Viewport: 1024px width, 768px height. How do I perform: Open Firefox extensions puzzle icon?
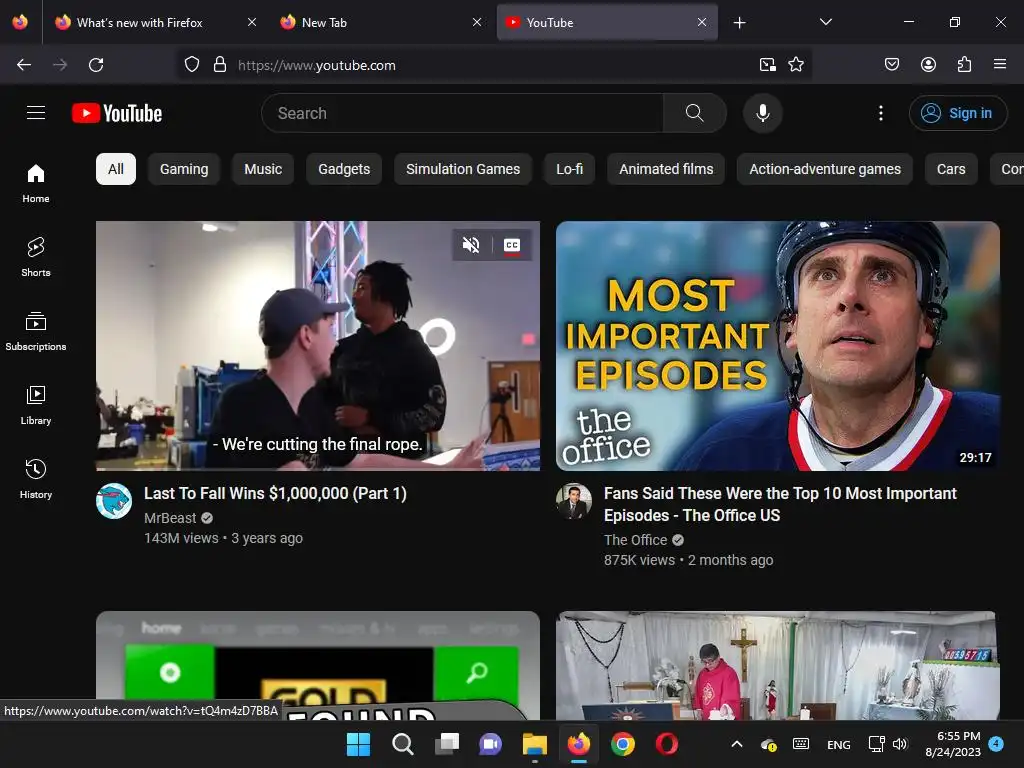964,65
